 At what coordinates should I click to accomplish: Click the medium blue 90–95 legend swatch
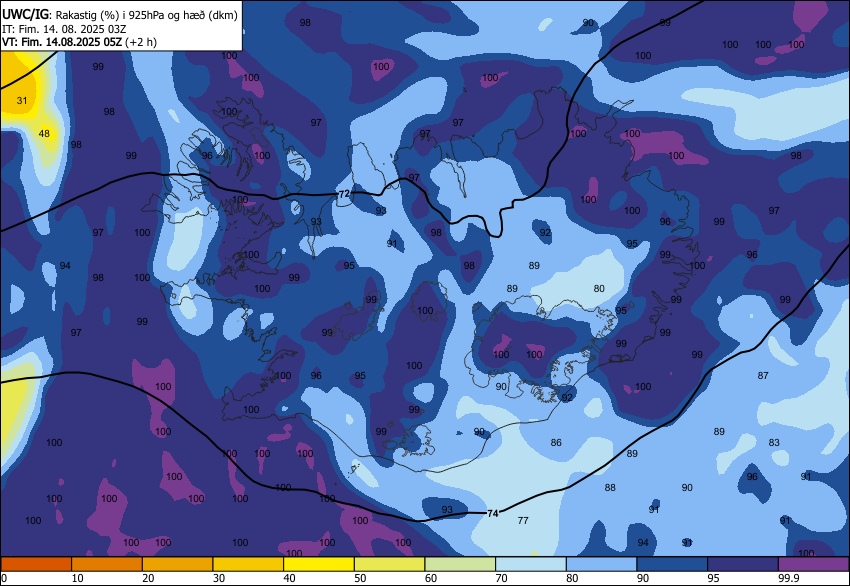pyautogui.click(x=672, y=564)
